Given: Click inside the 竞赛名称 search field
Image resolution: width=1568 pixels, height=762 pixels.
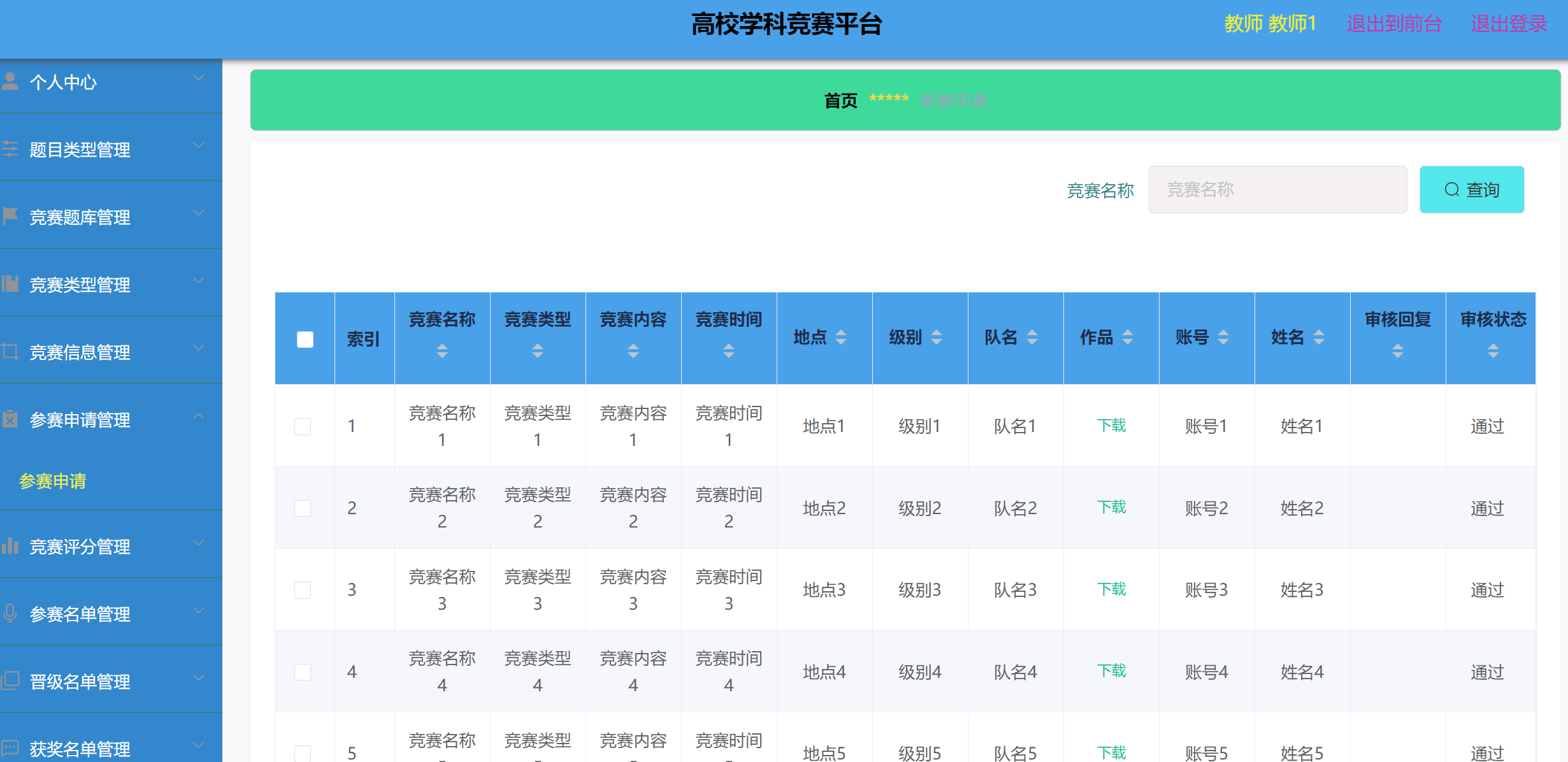Looking at the screenshot, I should click(x=1277, y=189).
